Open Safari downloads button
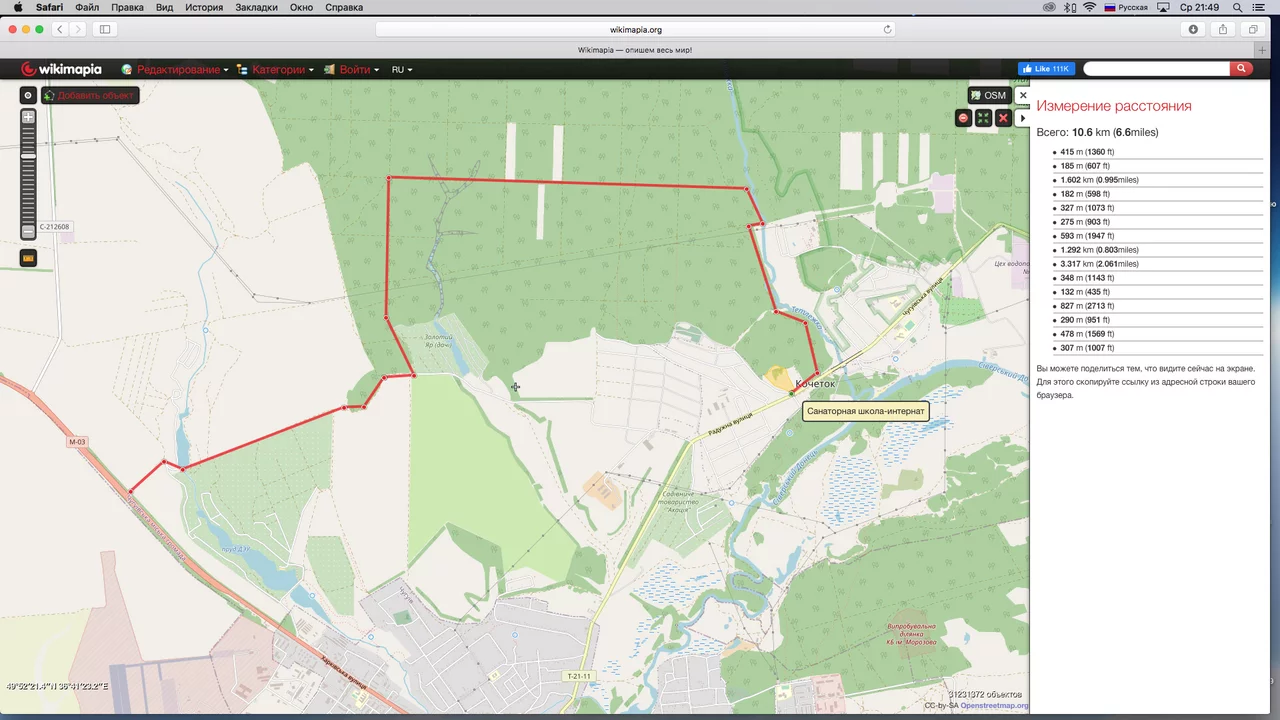This screenshot has width=1280, height=720. [1193, 29]
